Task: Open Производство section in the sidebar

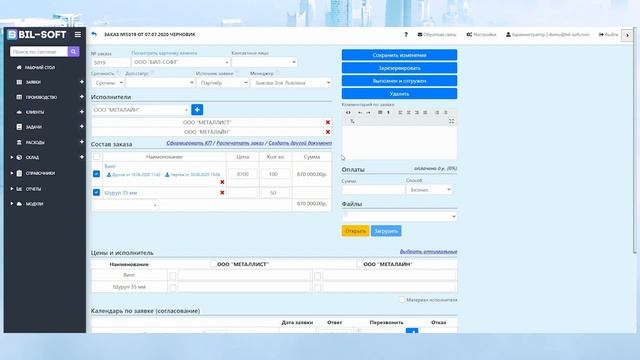Action: 41,97
